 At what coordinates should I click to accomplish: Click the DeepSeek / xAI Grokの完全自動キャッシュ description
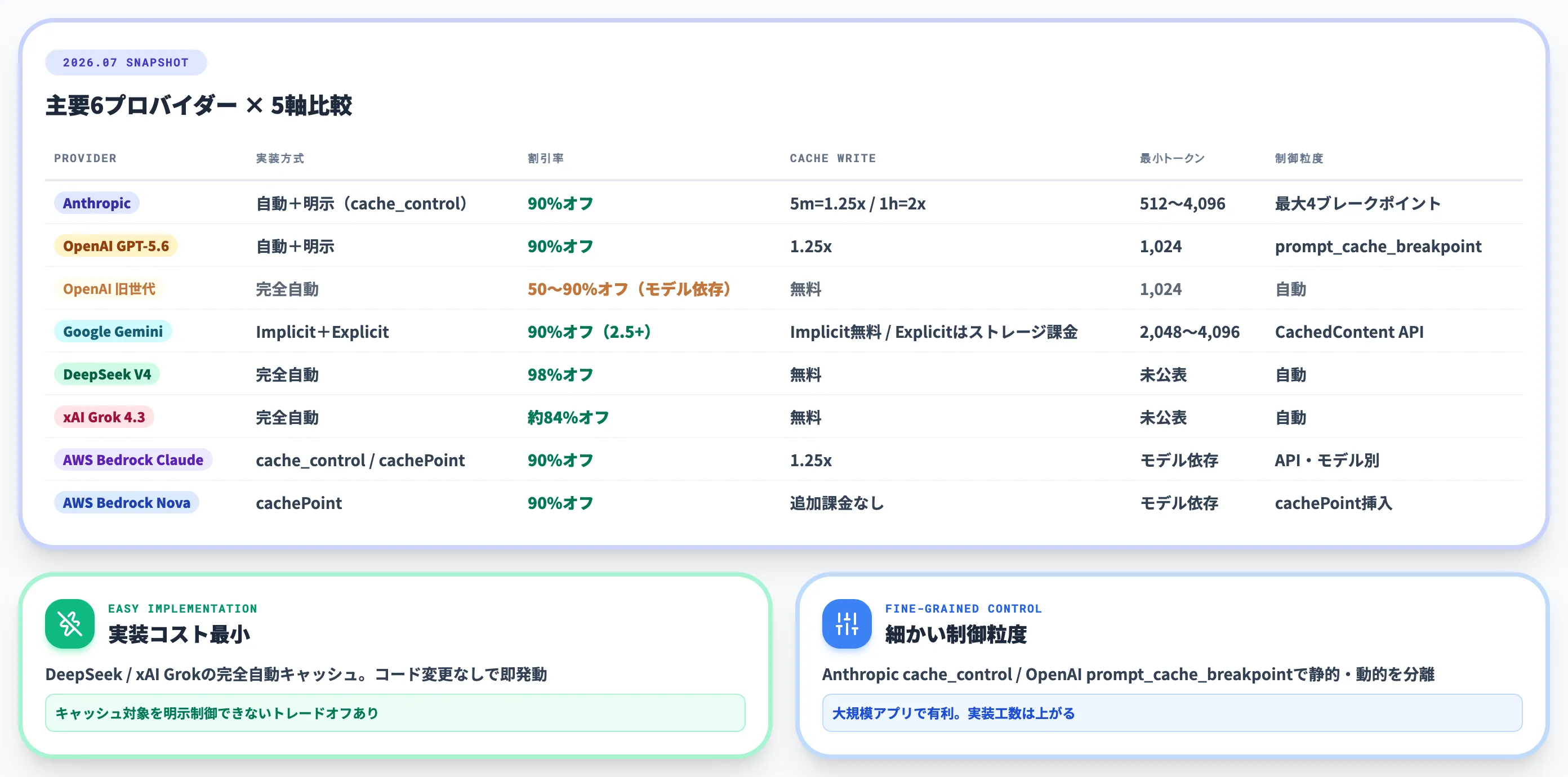coord(296,674)
